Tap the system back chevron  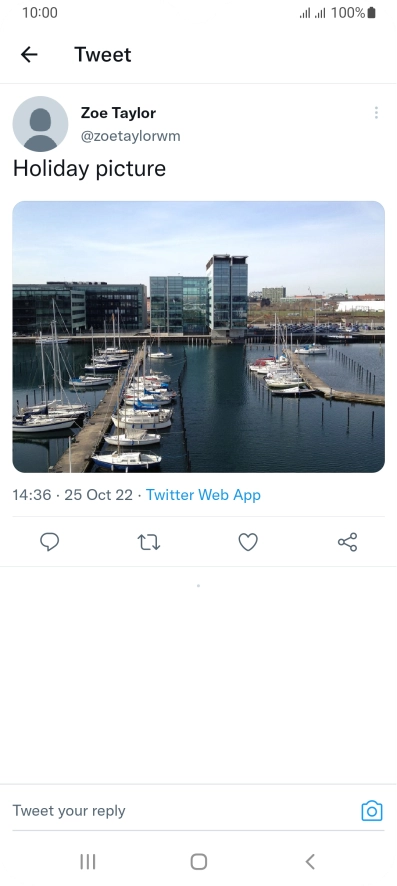click(x=309, y=862)
